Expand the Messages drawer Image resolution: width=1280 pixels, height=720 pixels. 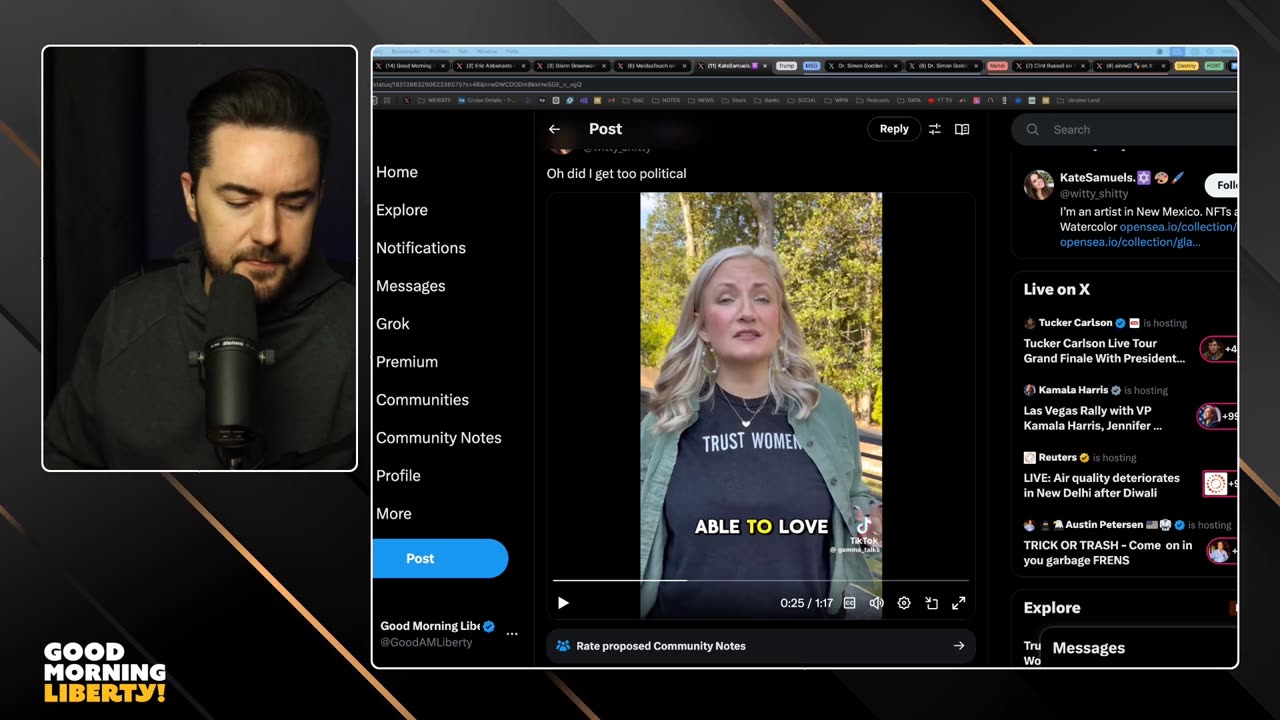[1139, 648]
